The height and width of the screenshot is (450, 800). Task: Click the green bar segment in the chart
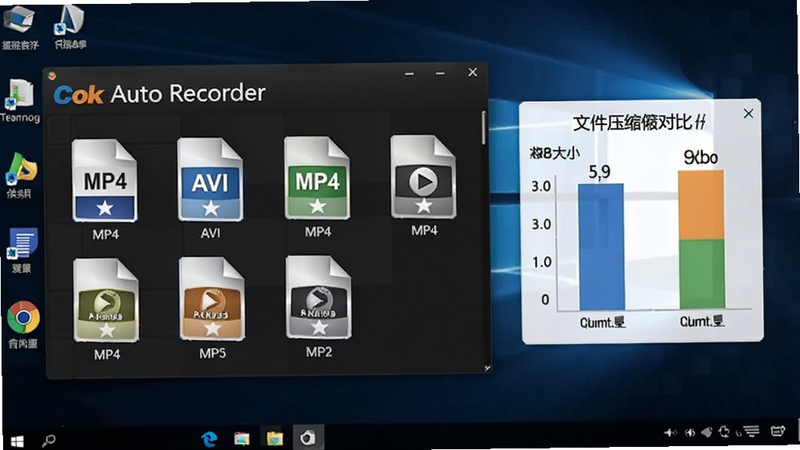(x=702, y=274)
